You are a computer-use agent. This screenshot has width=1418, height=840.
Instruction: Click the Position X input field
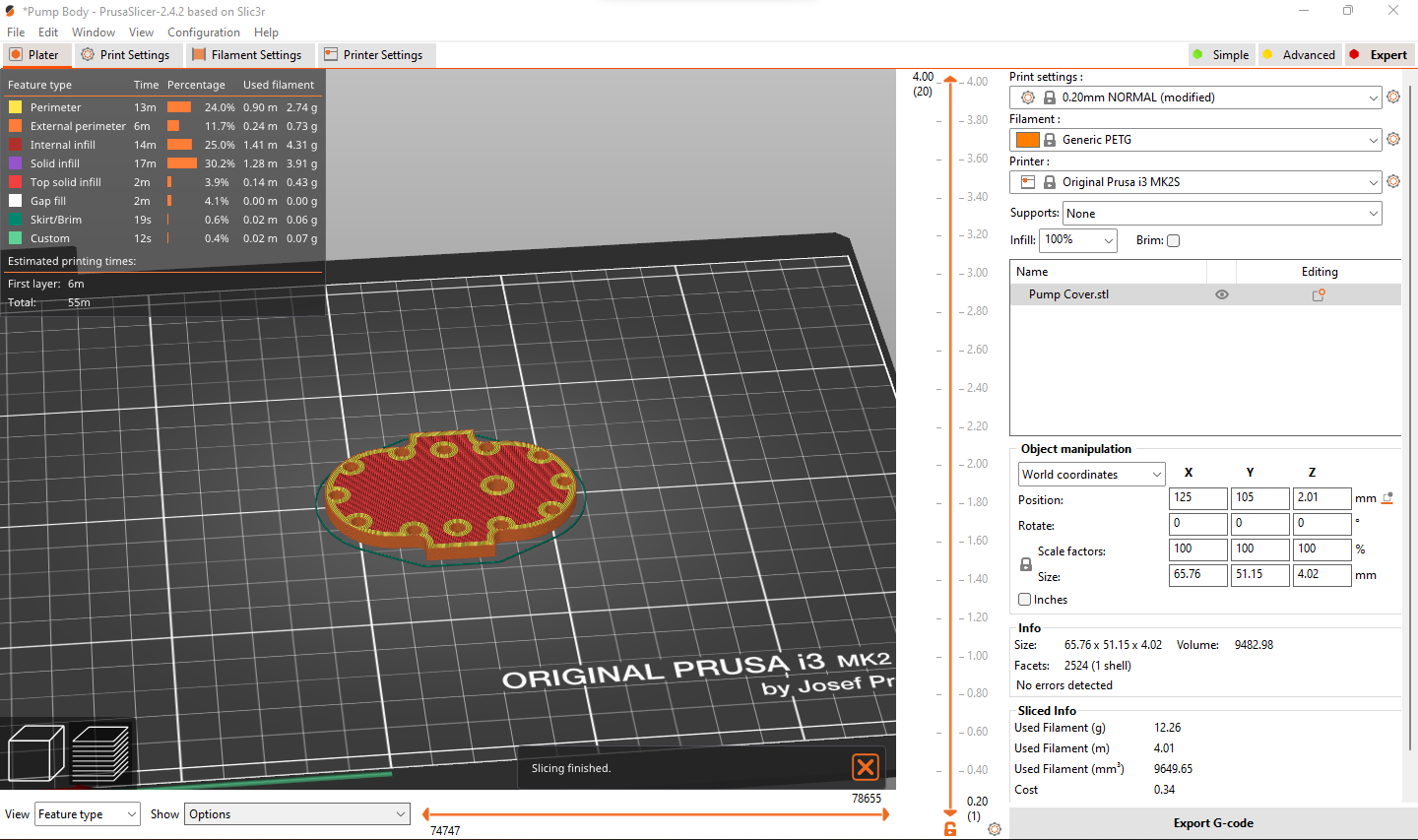click(x=1198, y=498)
